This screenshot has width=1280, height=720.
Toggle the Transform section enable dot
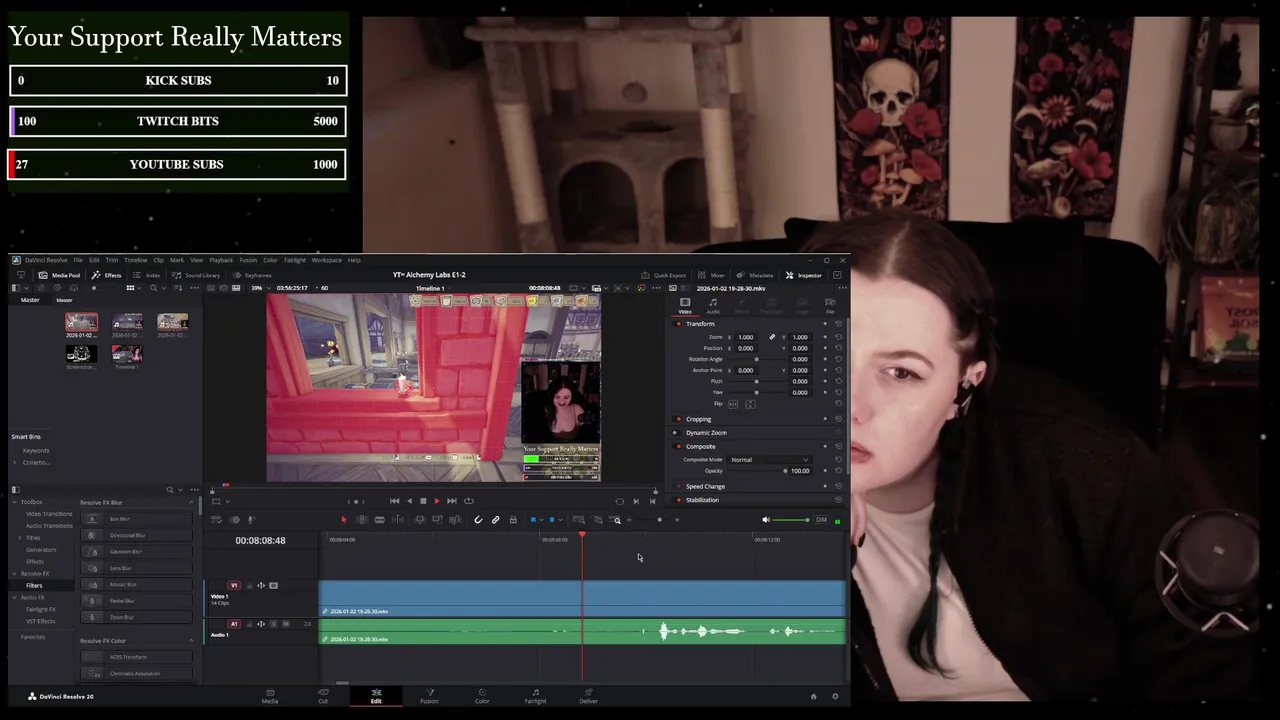pos(679,324)
